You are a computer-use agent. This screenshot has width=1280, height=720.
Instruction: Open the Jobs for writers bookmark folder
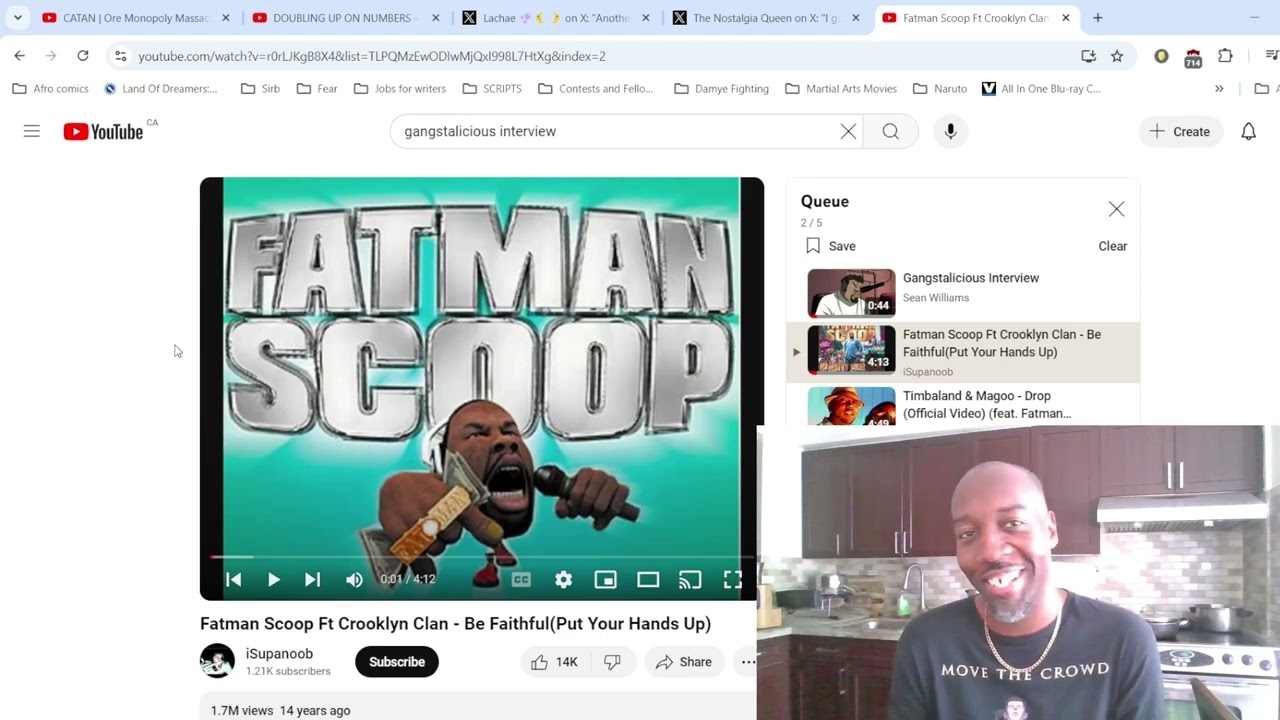pos(400,89)
